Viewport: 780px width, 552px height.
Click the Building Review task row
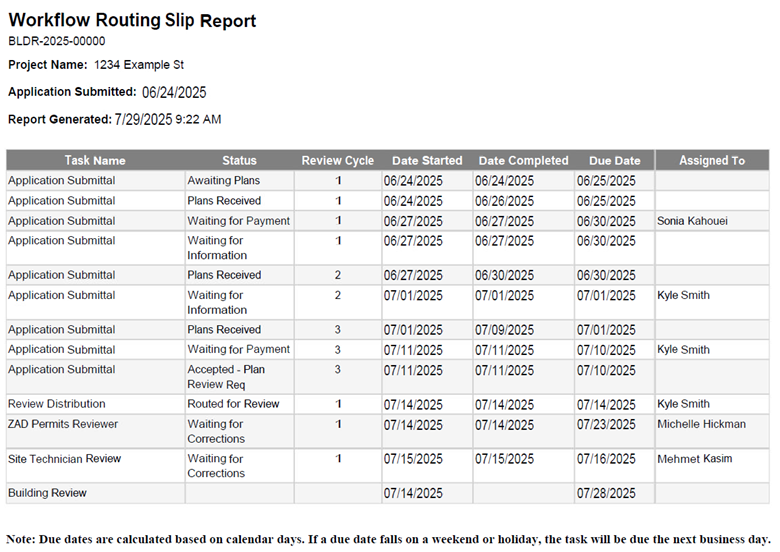[x=47, y=493]
